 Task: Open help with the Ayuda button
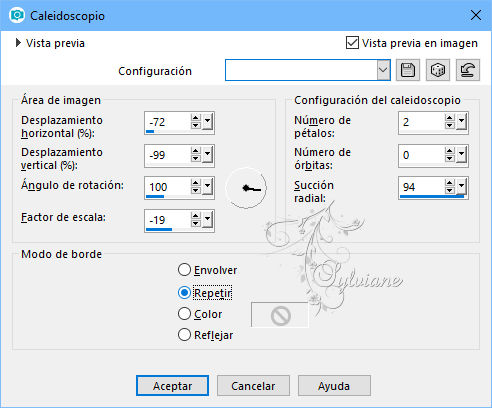(334, 386)
